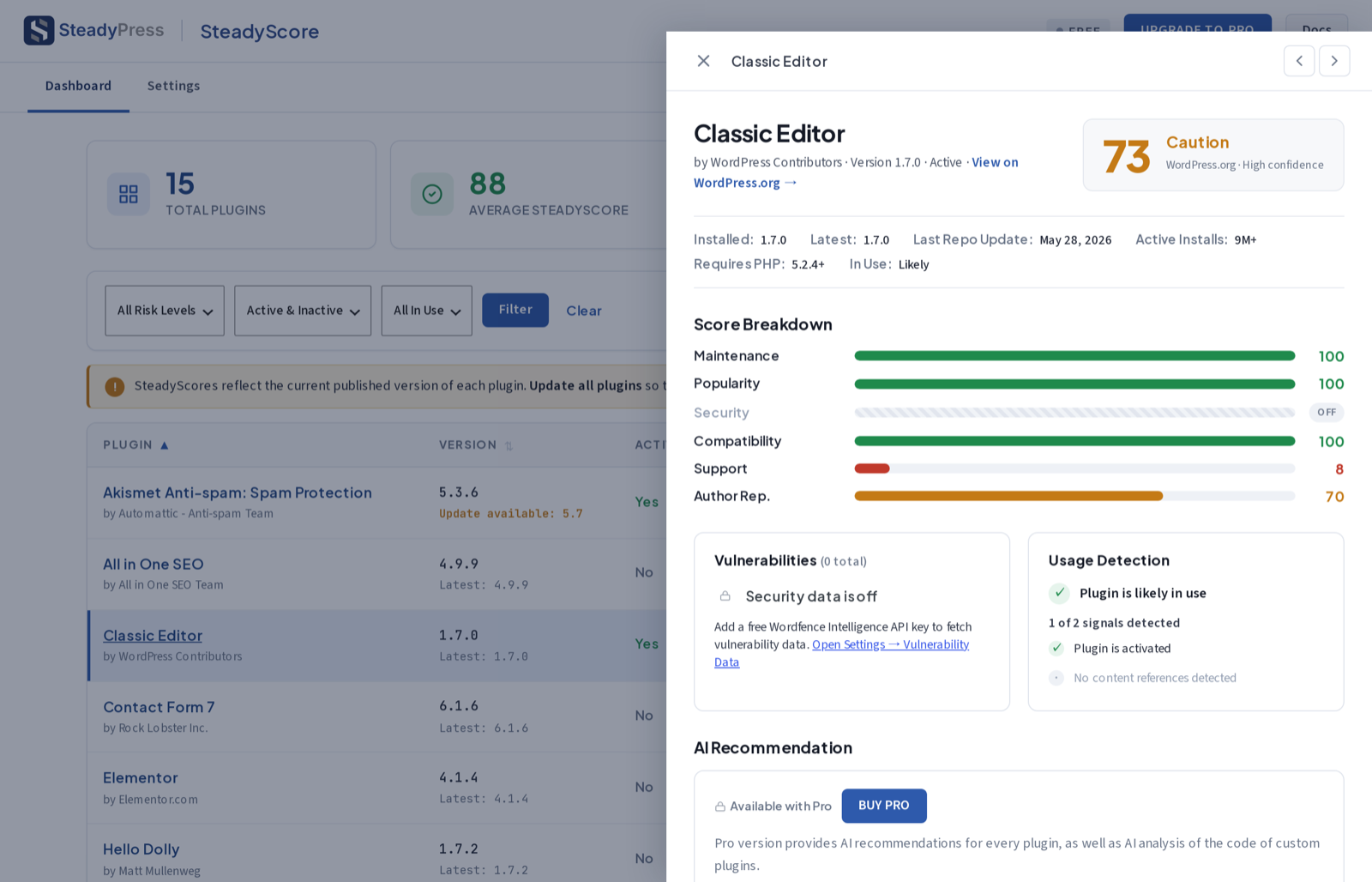Click the Filter button

pos(515,310)
